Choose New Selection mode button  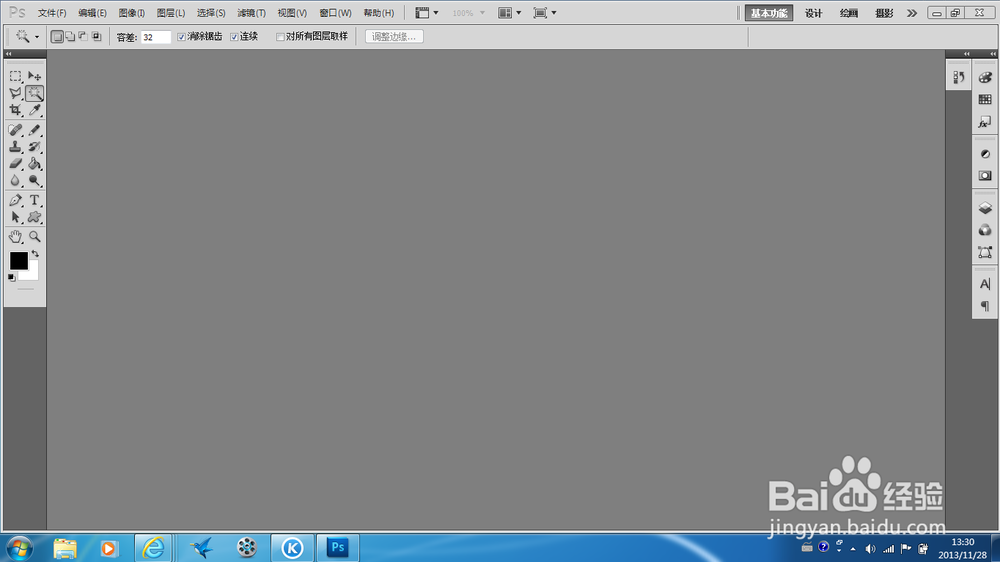(x=57, y=37)
